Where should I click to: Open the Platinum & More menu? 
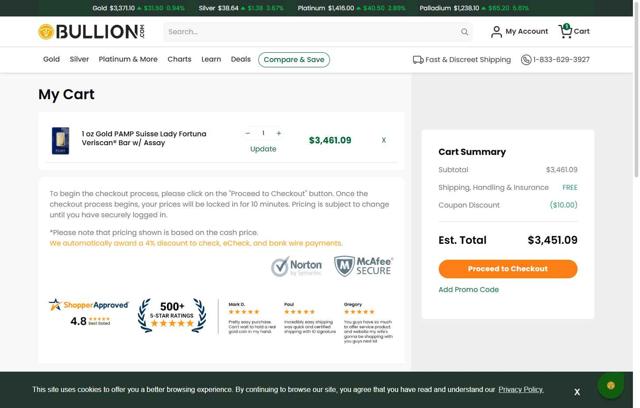tap(128, 59)
